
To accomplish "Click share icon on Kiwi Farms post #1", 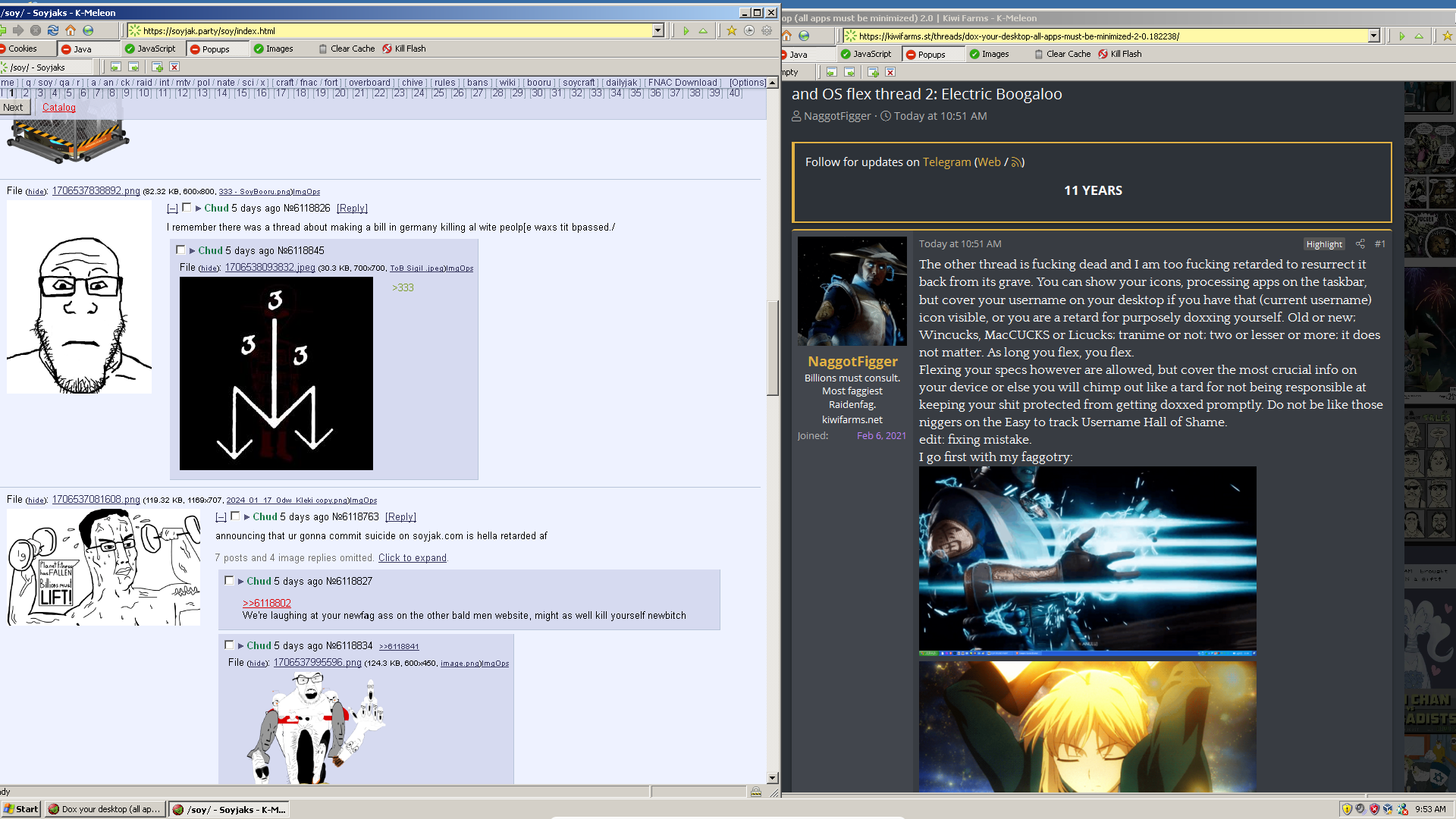I will coord(1360,243).
